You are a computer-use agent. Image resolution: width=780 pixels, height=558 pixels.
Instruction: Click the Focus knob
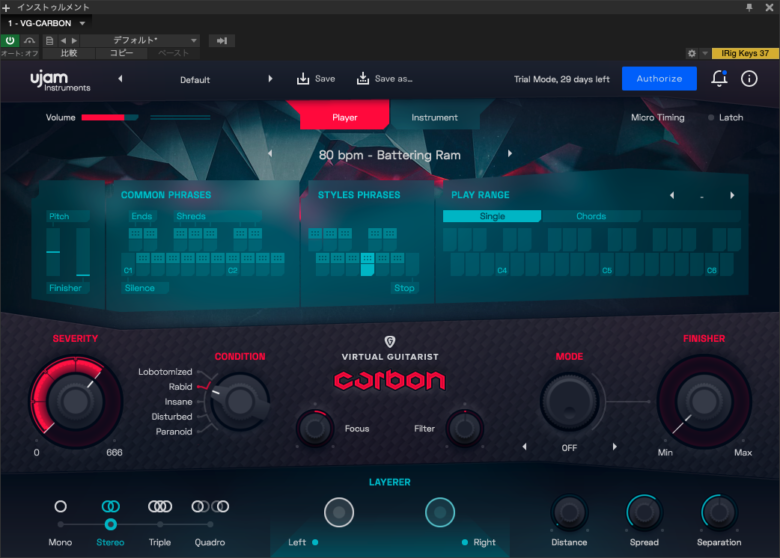point(315,428)
